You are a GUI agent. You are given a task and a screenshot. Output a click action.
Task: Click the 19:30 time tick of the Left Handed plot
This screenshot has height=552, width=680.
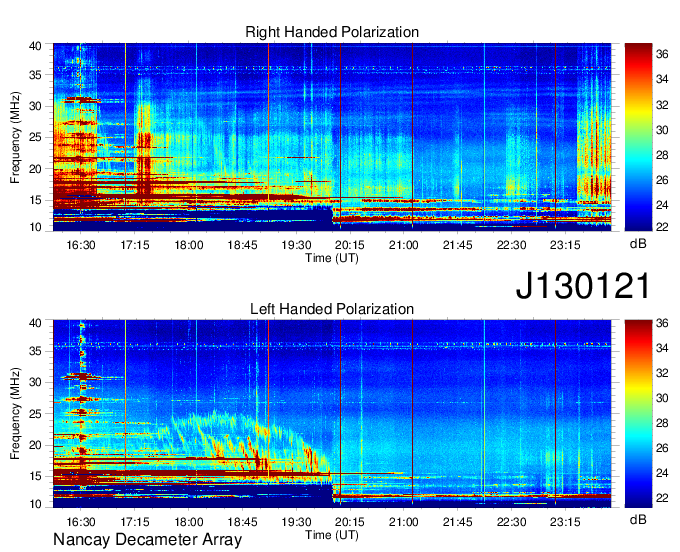[x=296, y=521]
